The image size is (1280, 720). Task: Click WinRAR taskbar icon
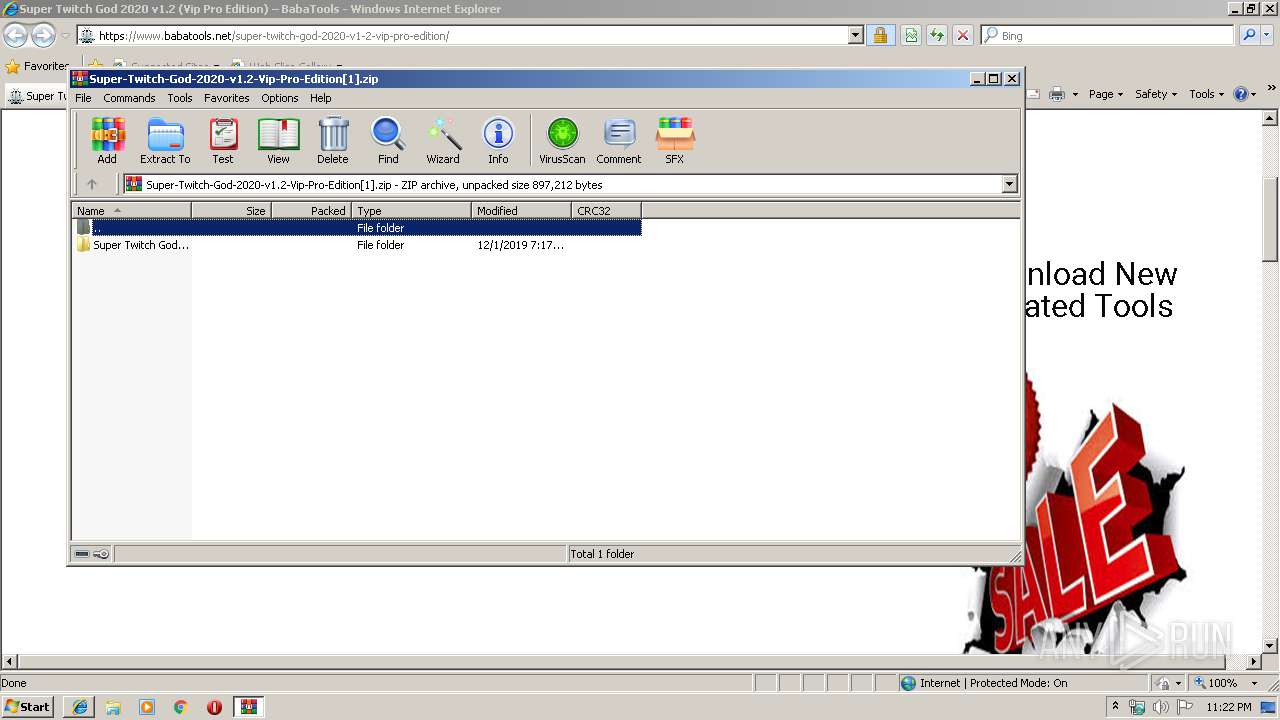[249, 706]
